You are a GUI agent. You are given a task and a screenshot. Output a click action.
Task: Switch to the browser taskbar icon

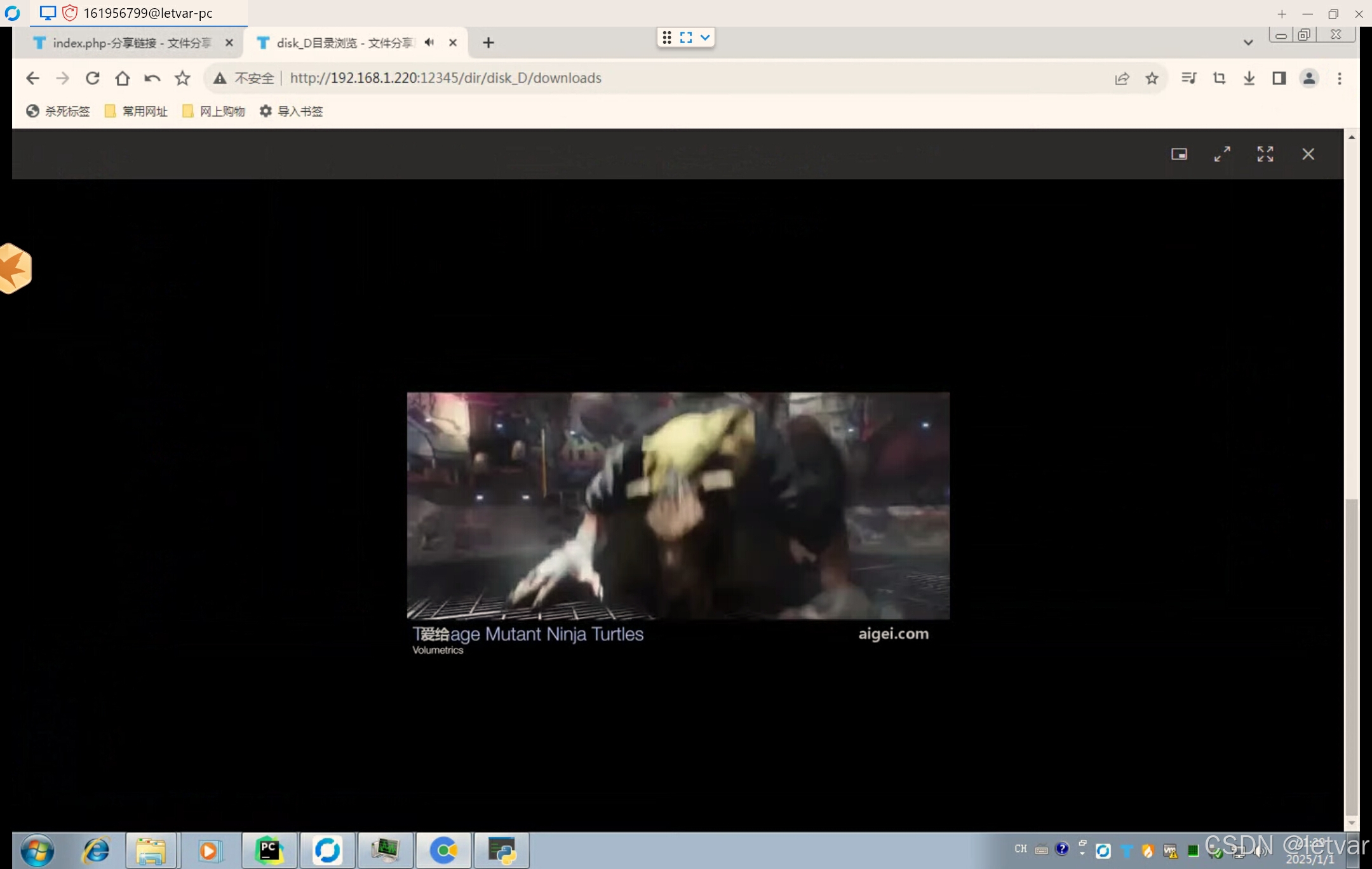444,850
